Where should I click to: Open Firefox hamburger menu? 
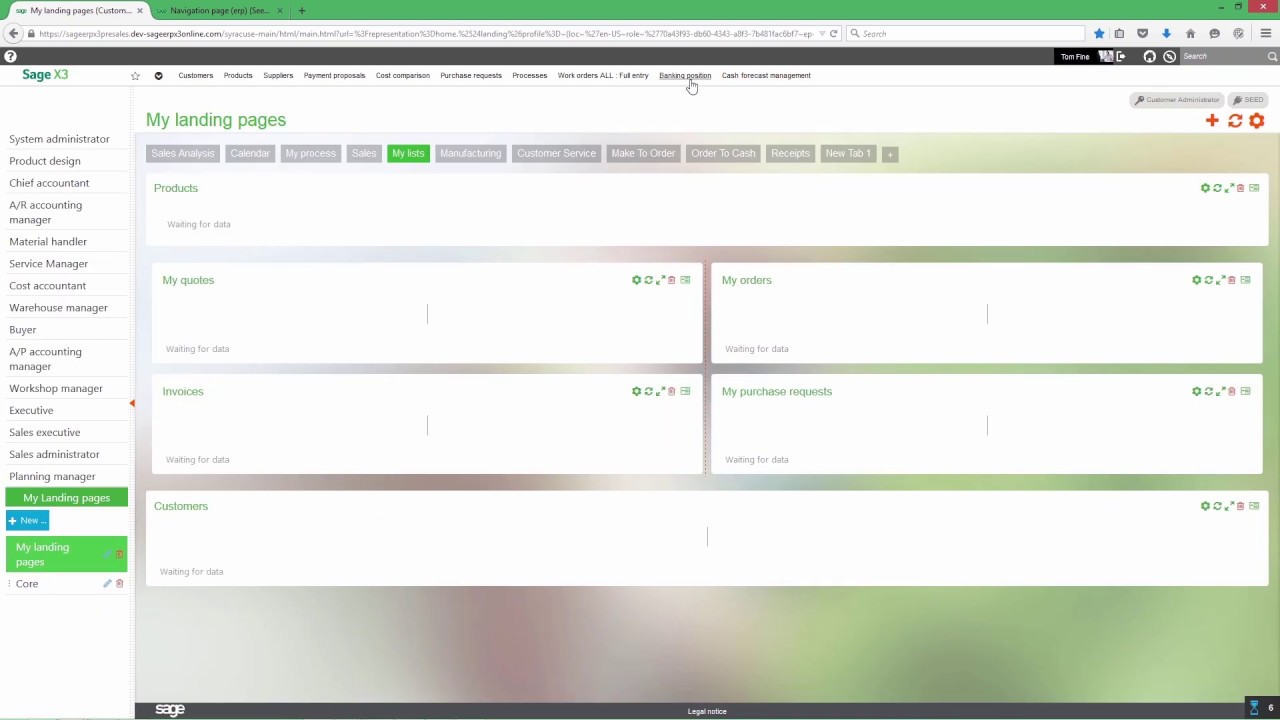(1265, 34)
